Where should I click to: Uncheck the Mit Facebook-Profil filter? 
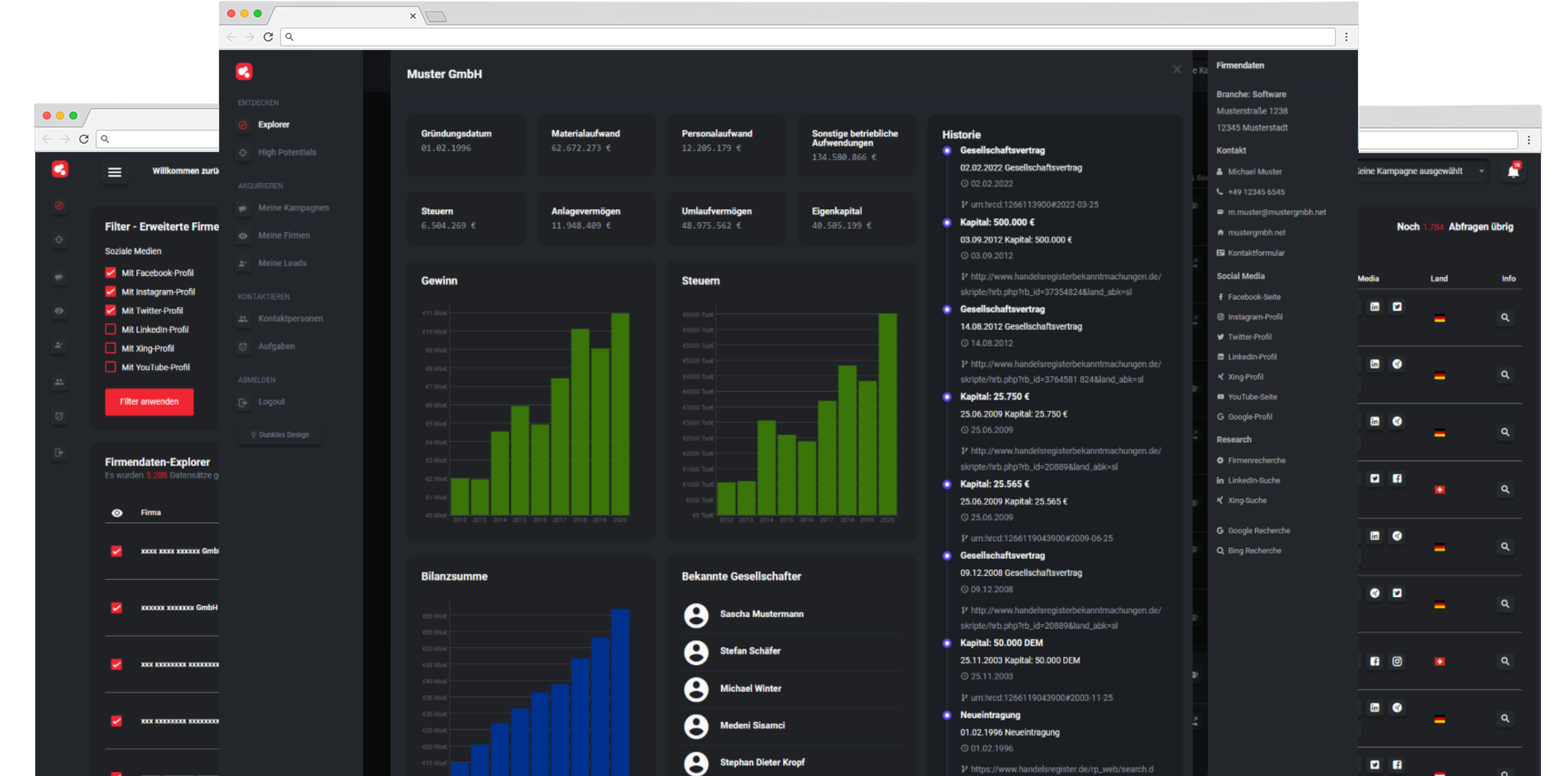click(110, 272)
